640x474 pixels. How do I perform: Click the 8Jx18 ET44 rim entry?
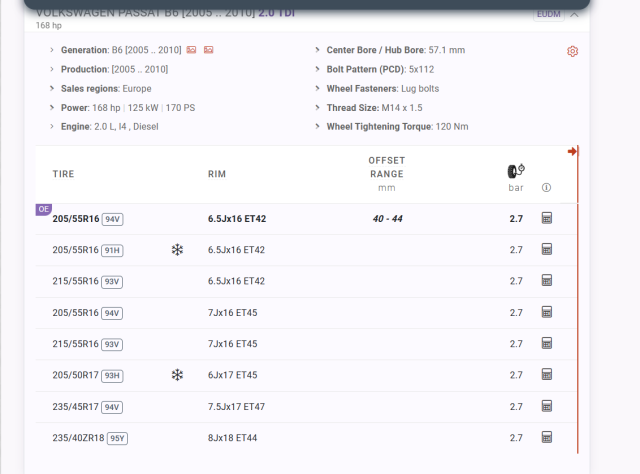tap(232, 438)
